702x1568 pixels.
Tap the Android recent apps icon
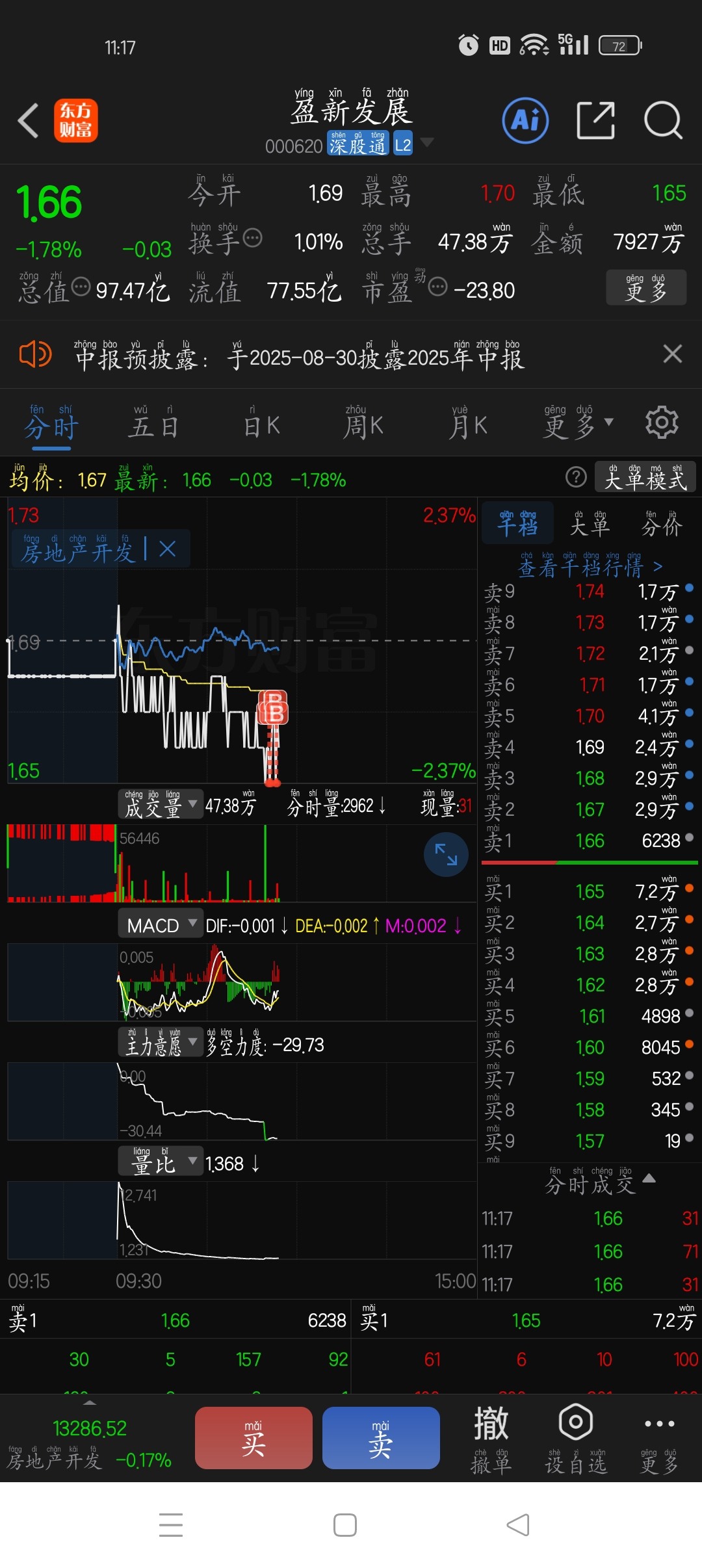171,1525
